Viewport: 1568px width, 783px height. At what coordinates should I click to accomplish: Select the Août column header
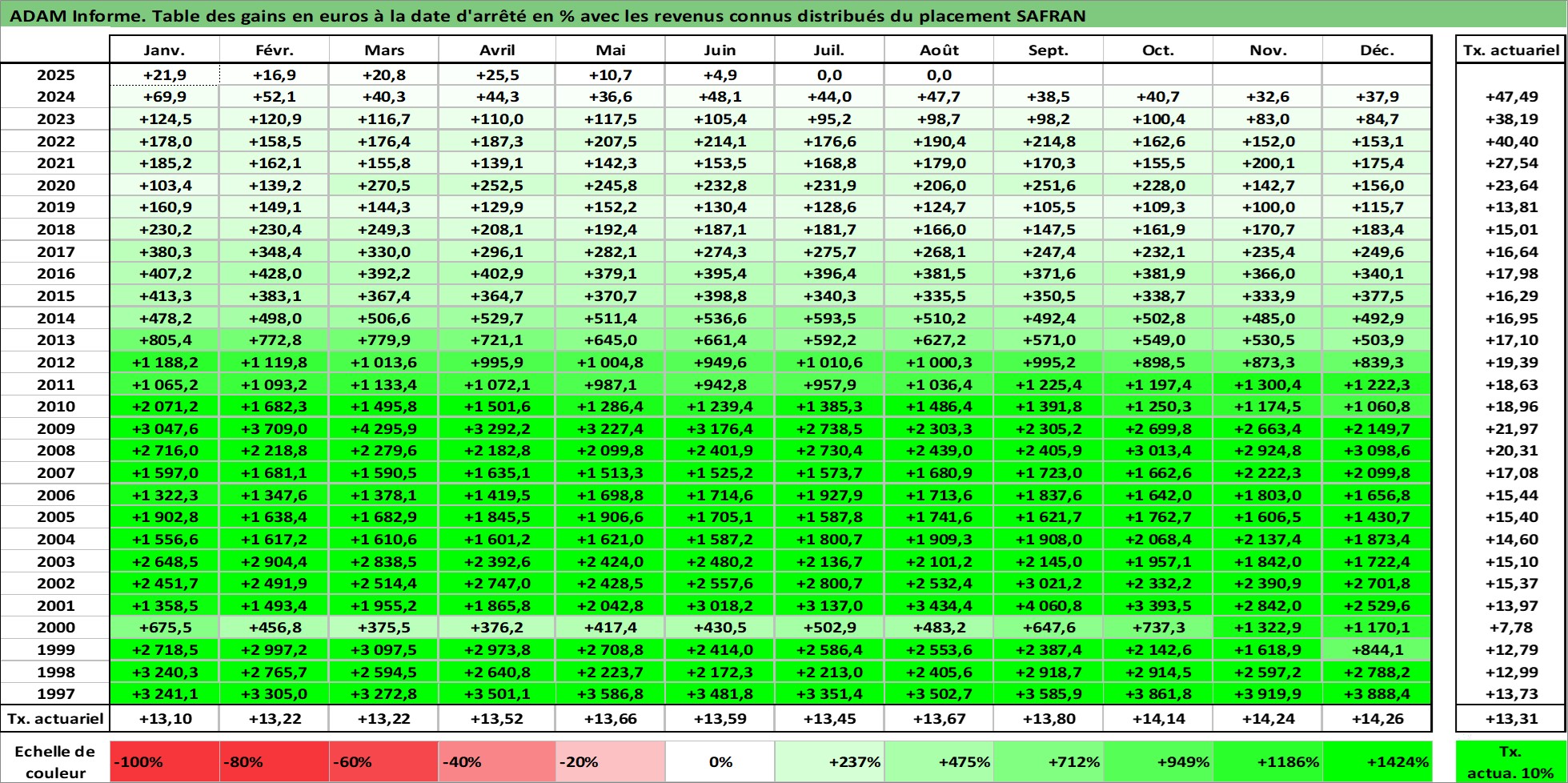click(939, 50)
